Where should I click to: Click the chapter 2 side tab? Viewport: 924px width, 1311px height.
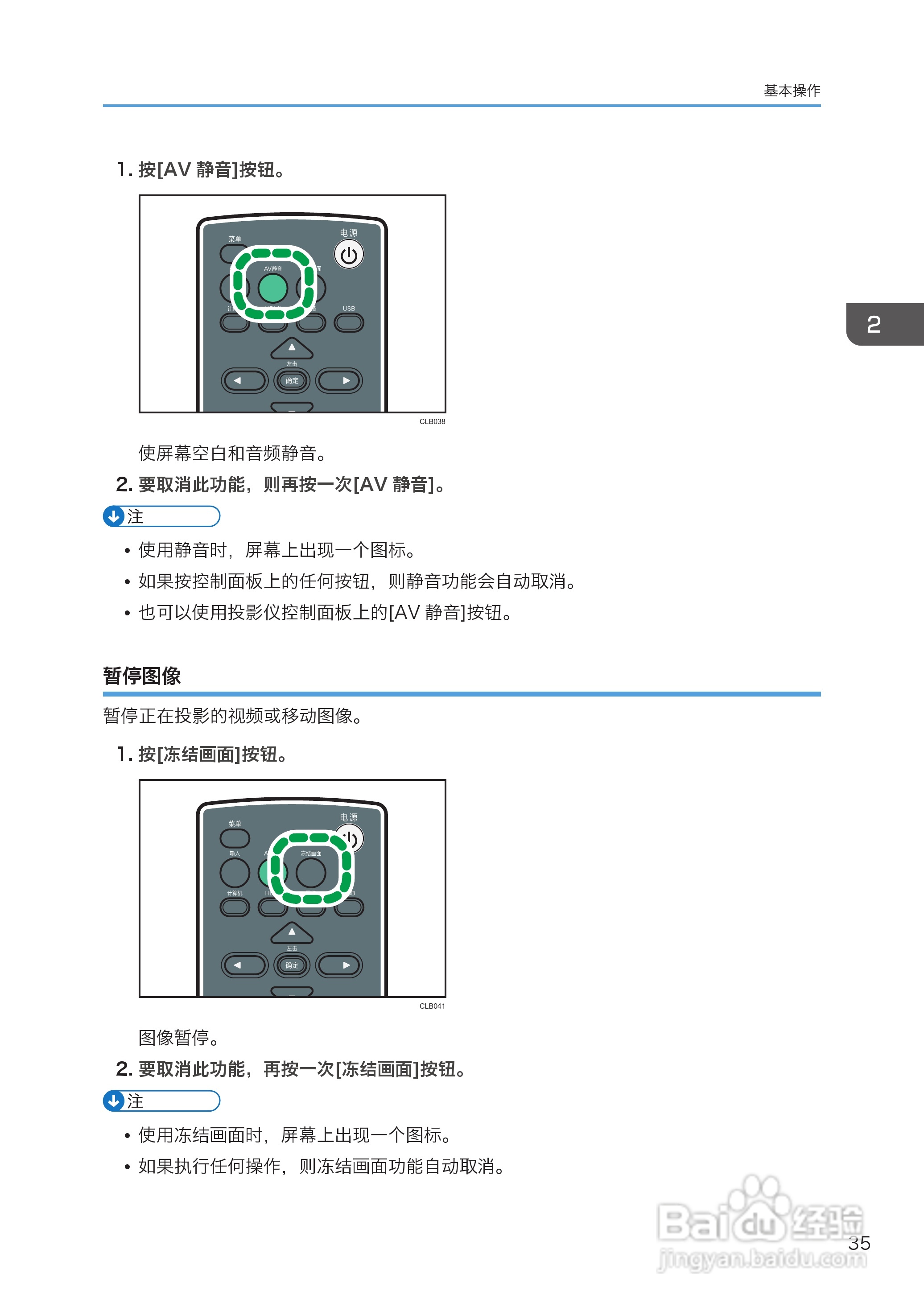tap(885, 324)
